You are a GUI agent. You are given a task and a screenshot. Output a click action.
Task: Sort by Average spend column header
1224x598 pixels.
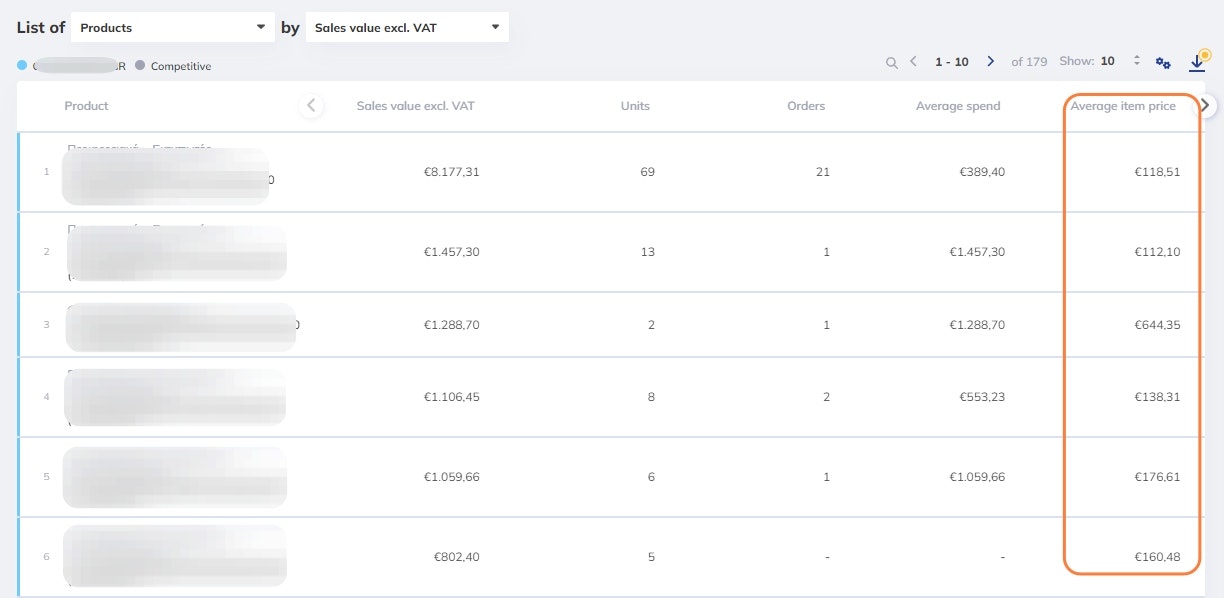click(957, 106)
